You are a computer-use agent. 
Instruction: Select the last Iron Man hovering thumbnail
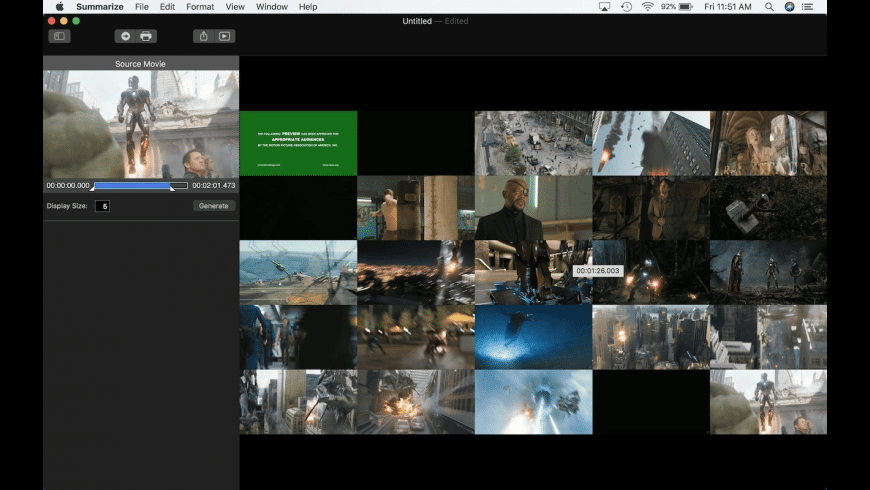(768, 402)
